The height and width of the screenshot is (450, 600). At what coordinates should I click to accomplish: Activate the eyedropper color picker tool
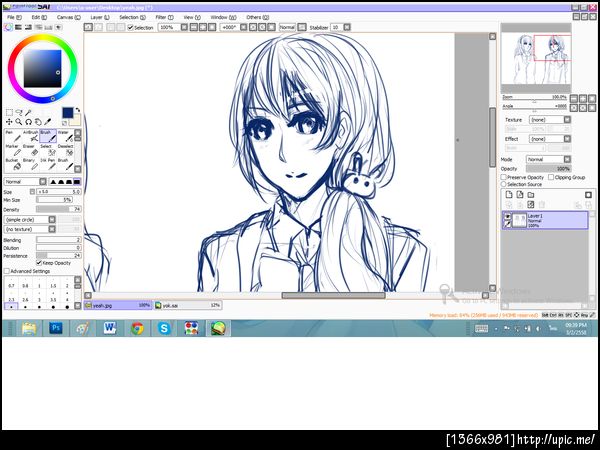click(x=47, y=122)
